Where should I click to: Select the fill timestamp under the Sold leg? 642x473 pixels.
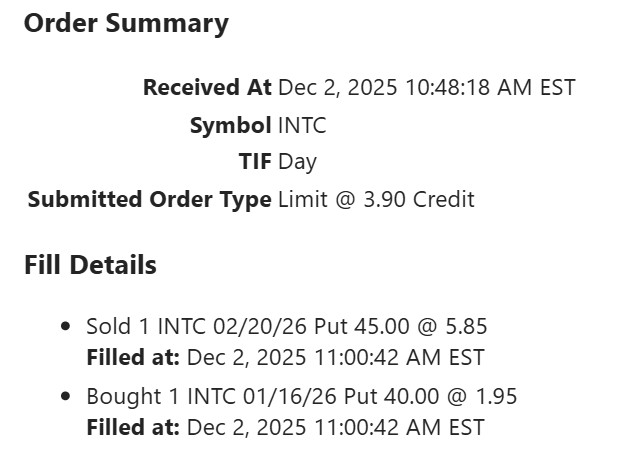click(335, 357)
